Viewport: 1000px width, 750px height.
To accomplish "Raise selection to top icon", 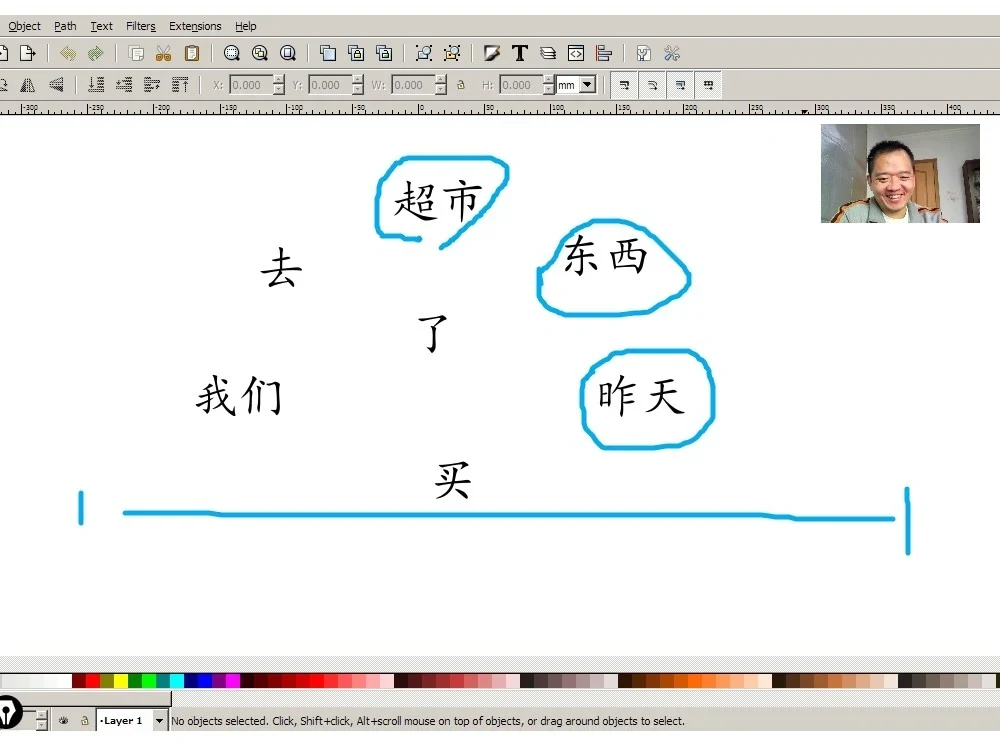I will click(x=180, y=85).
